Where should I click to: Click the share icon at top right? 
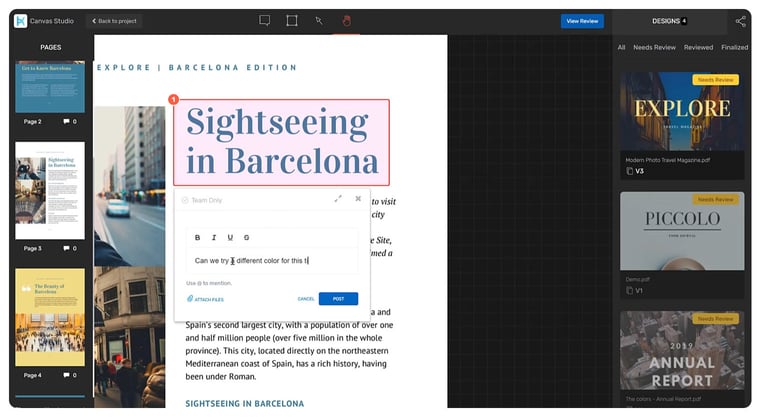click(740, 21)
